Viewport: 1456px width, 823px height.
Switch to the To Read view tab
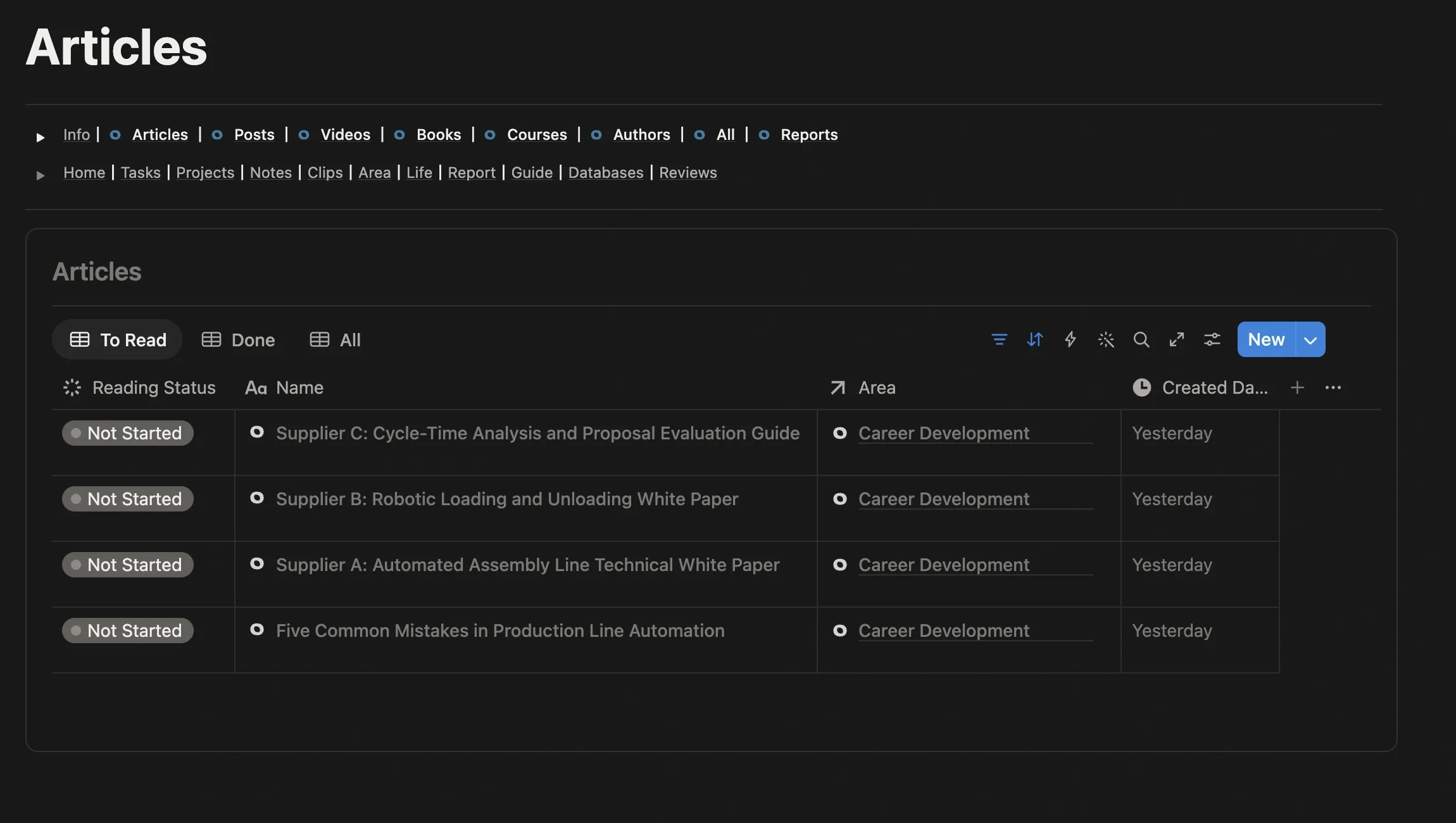pyautogui.click(x=117, y=339)
